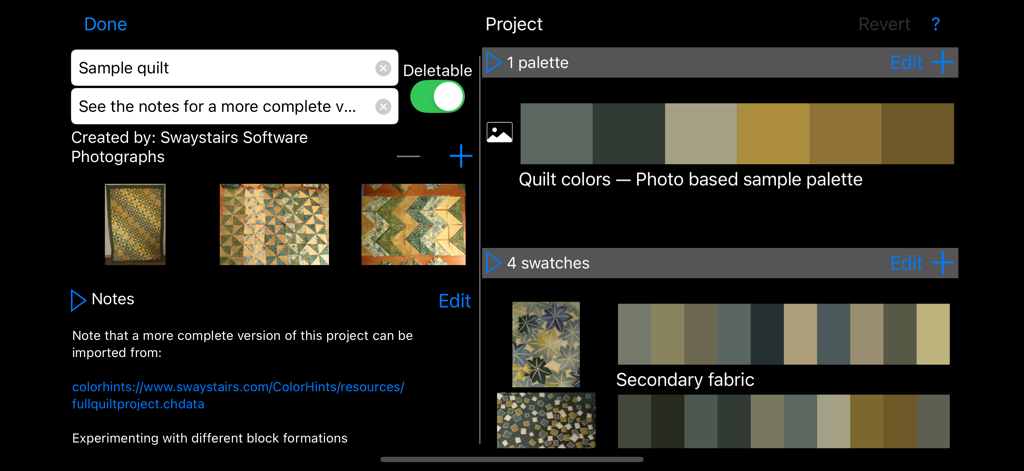Collapse the Notes section triangle
Screen dimensions: 1024x471
78,300
